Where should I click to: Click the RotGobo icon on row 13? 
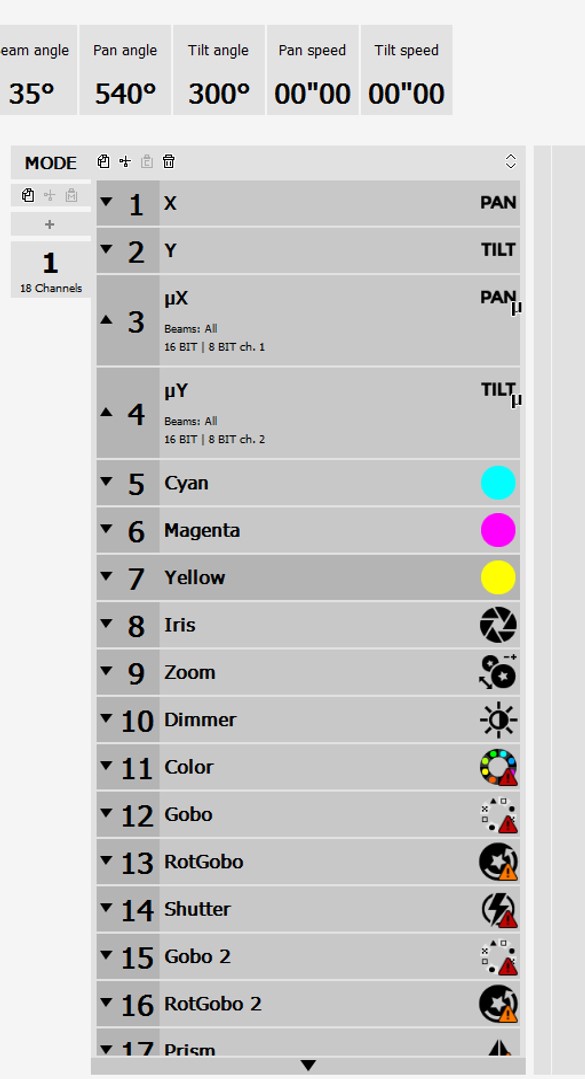pos(498,862)
